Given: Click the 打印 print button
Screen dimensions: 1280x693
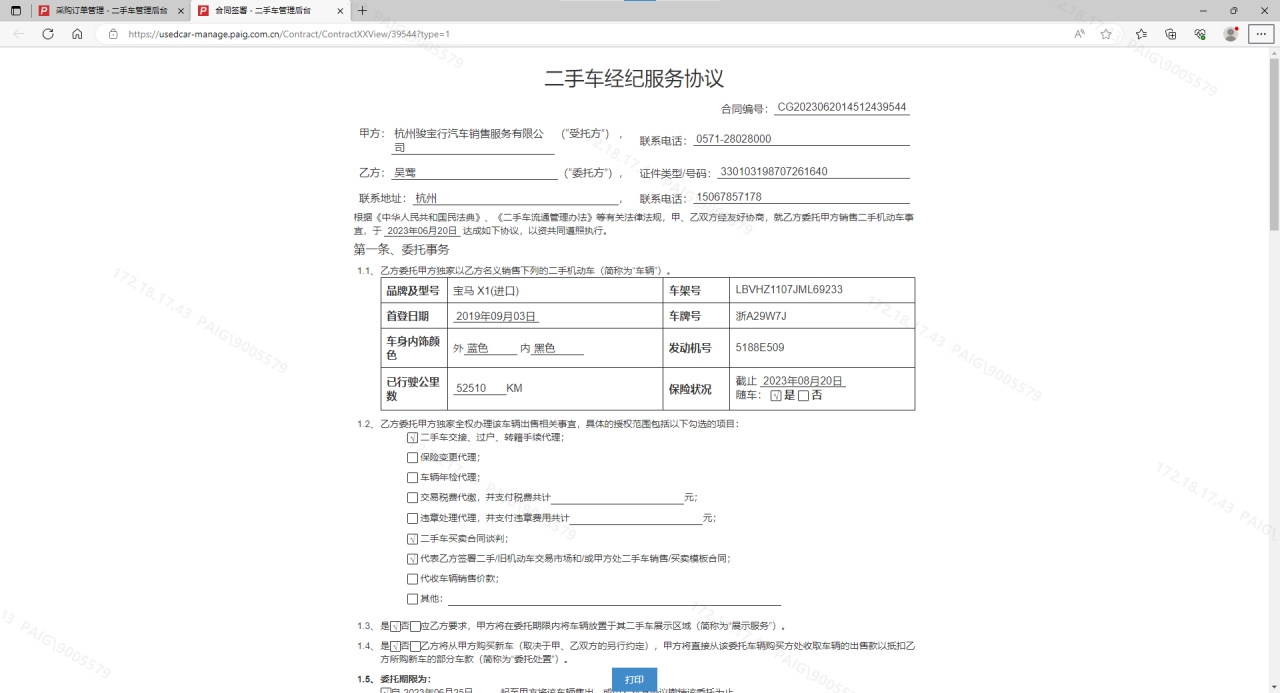Looking at the screenshot, I should [x=634, y=680].
